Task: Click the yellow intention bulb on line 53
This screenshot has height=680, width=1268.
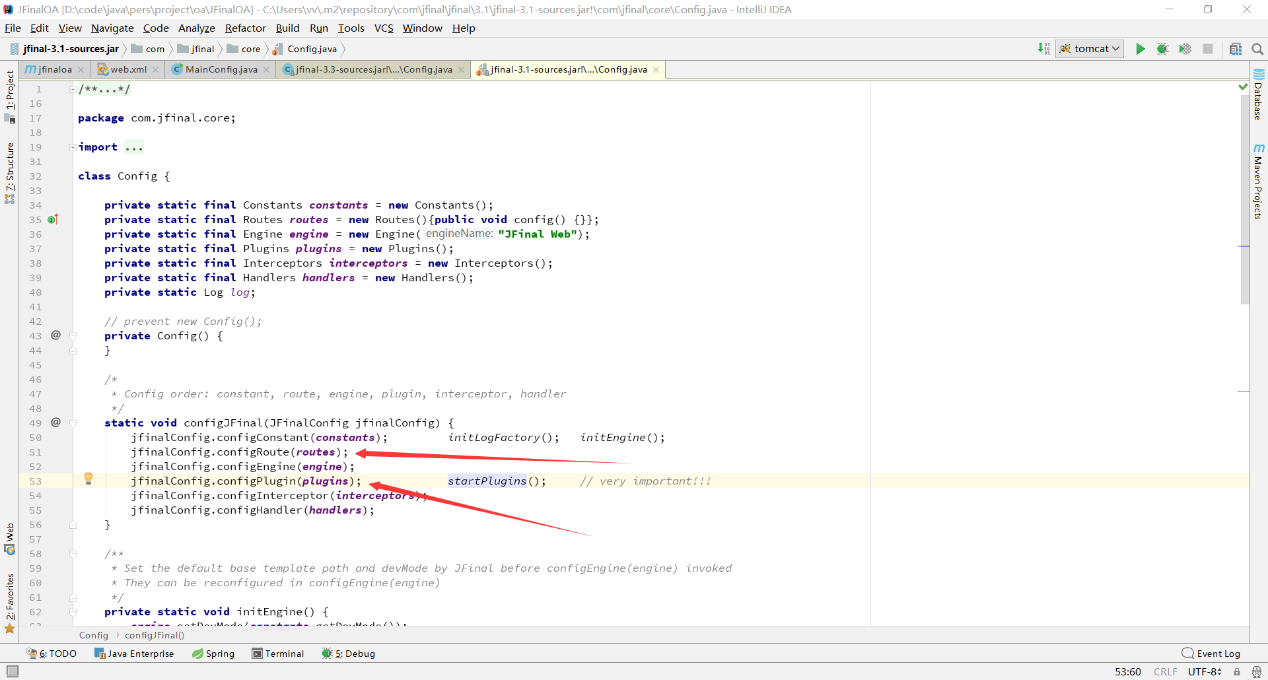Action: [88, 479]
